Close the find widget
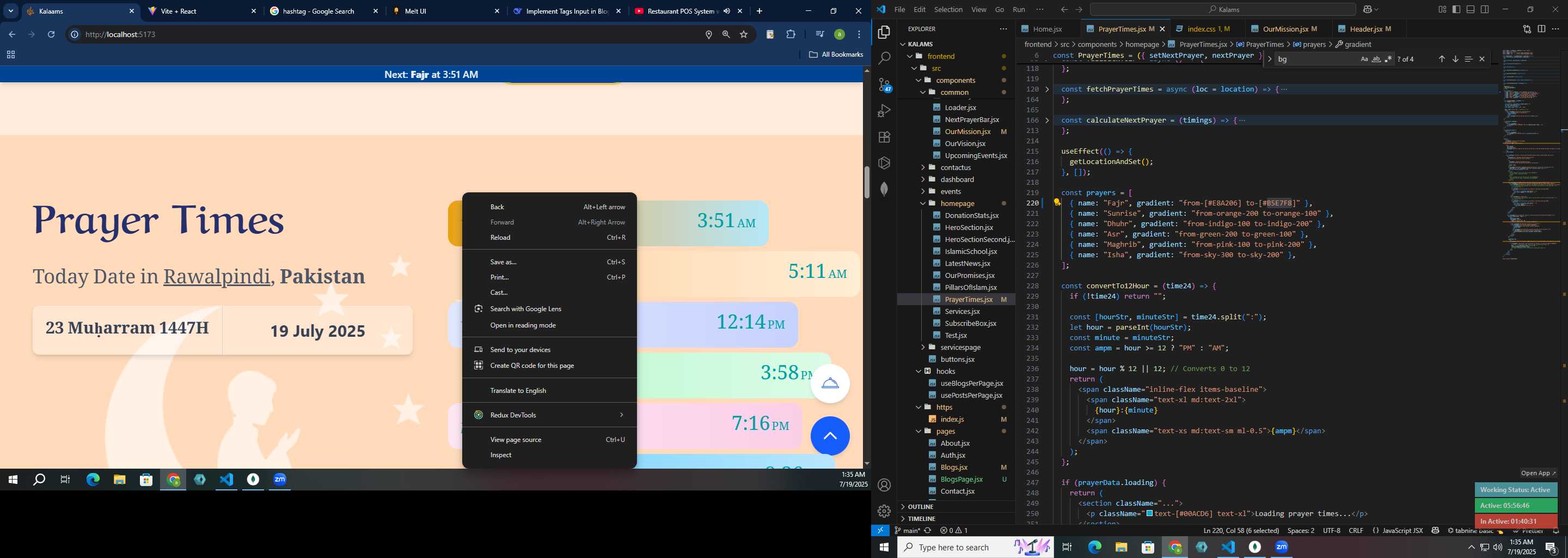Viewport: 1568px width, 558px height. tap(1482, 59)
